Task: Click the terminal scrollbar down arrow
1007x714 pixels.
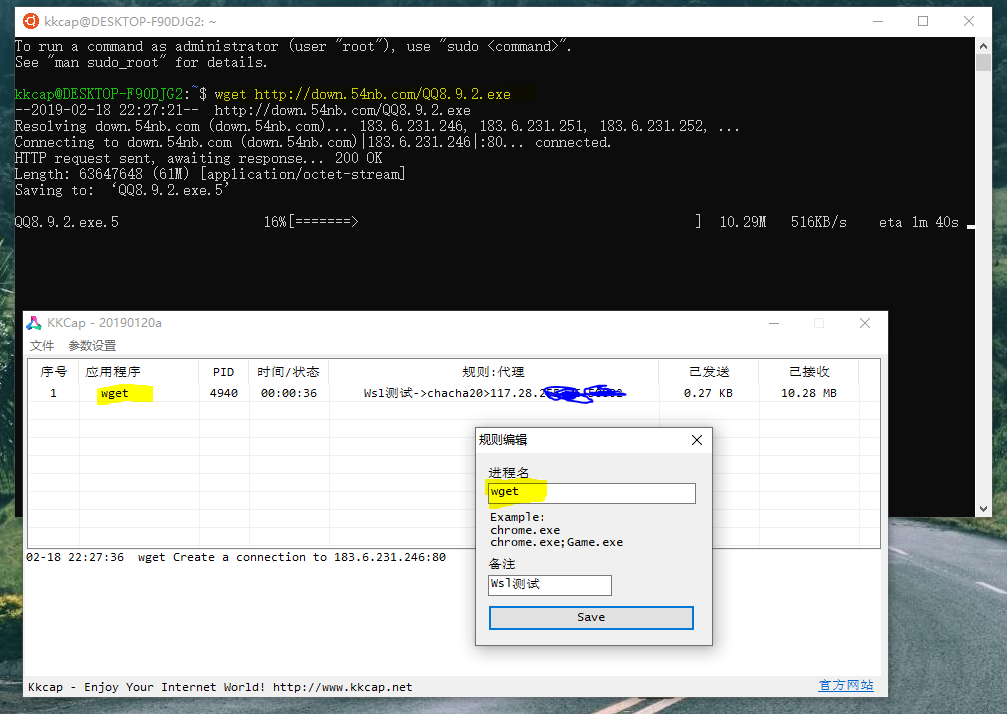Action: tap(983, 509)
